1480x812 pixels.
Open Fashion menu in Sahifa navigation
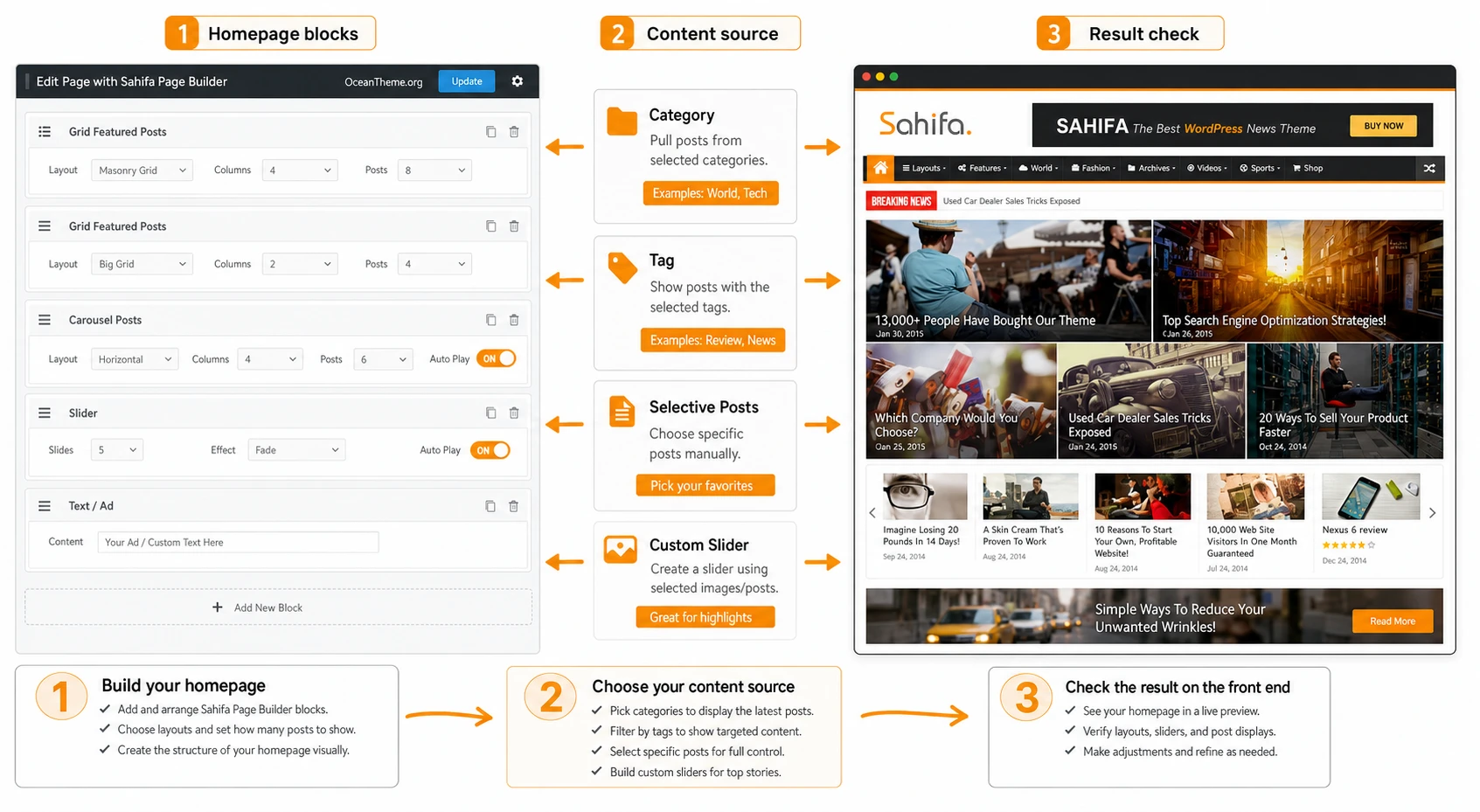pyautogui.click(x=1094, y=168)
